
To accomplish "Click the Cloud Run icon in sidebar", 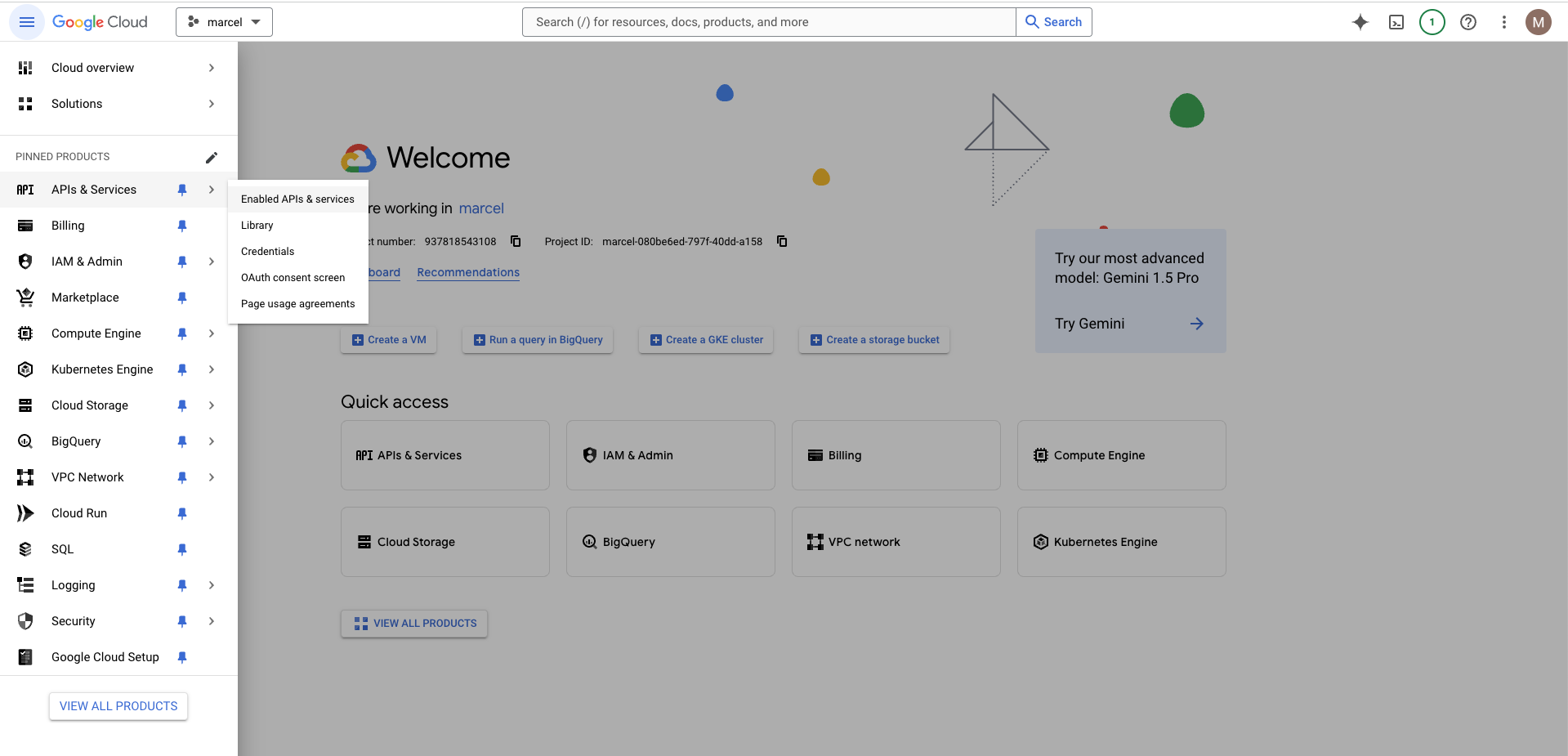I will (25, 513).
